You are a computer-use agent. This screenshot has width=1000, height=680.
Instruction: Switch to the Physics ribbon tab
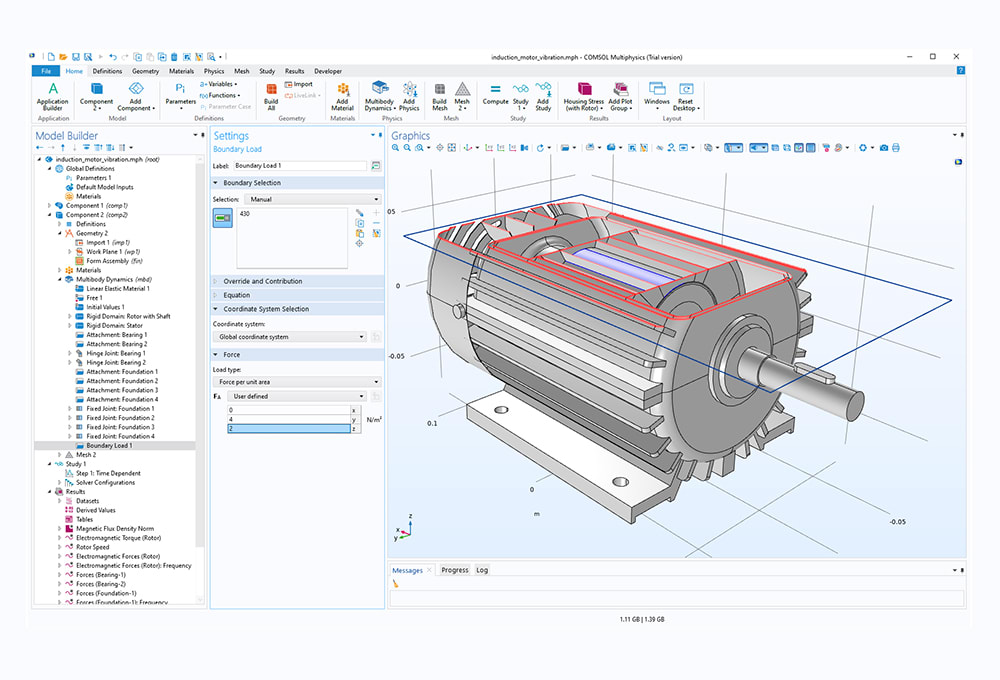214,72
